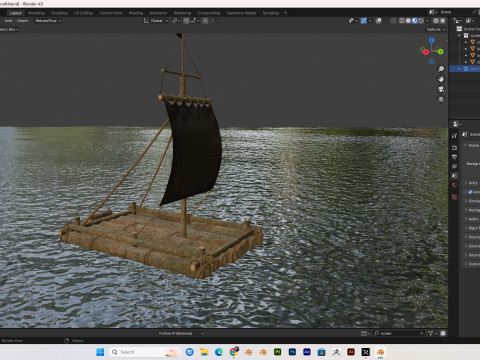
Task: Switch to the UV Editing workspace tab
Action: 83,13
